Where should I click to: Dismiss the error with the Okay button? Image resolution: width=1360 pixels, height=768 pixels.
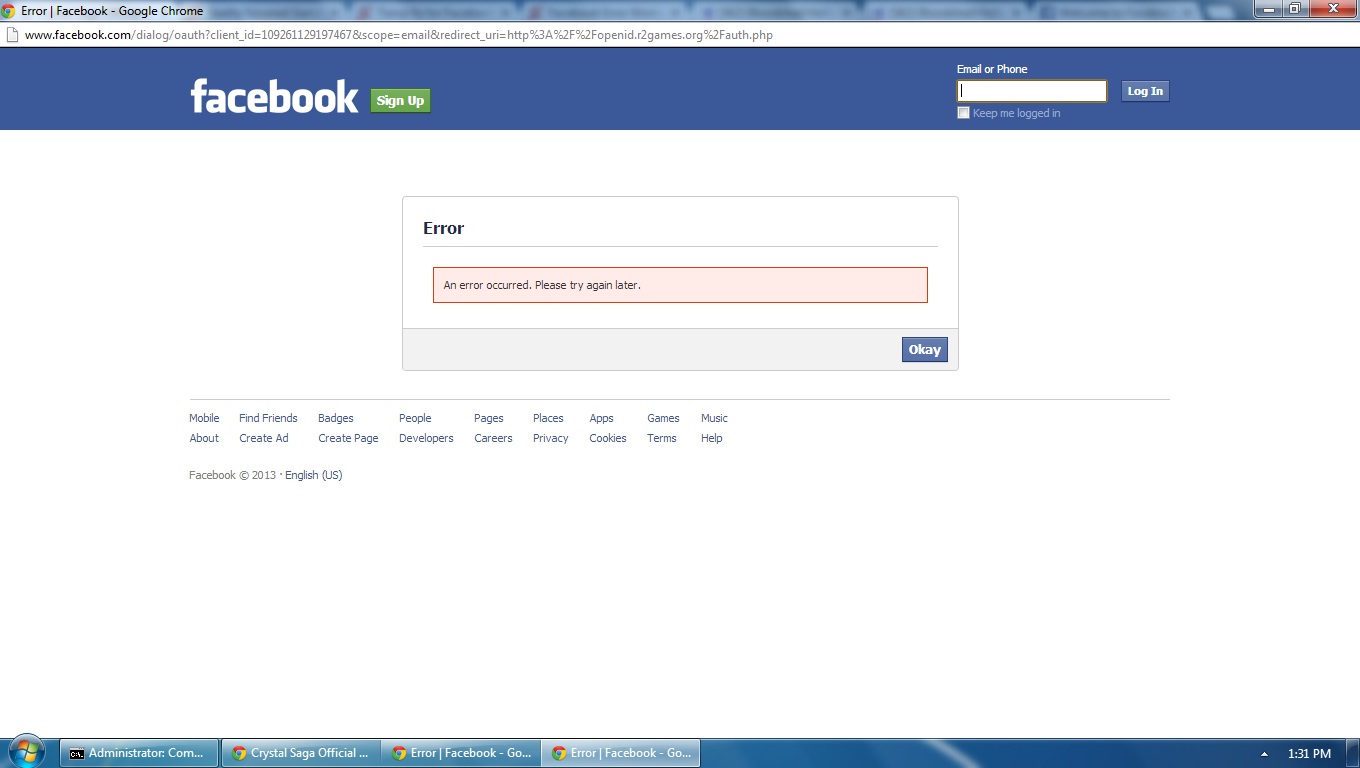pos(924,350)
